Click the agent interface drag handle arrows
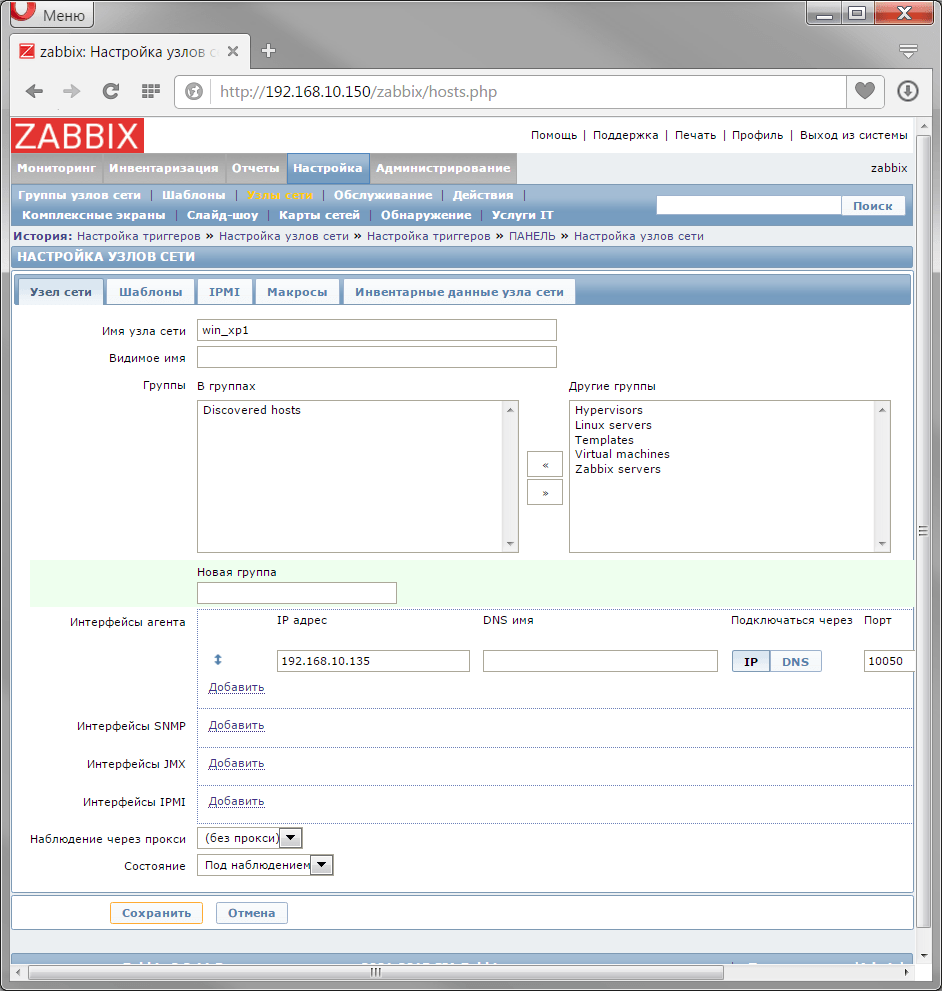Screen dimensions: 942x991 [x=218, y=660]
